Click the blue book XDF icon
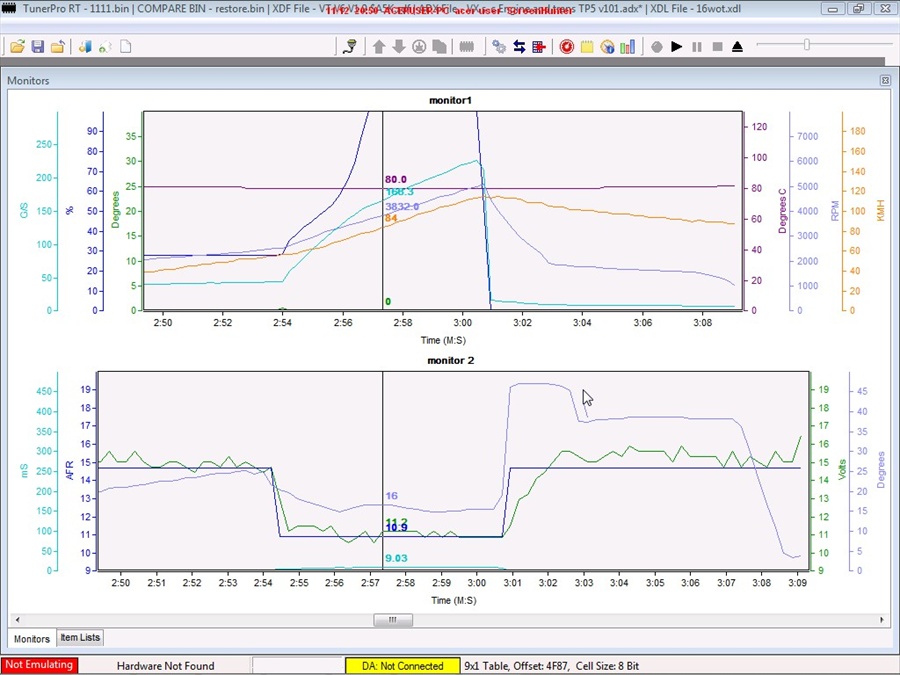The height and width of the screenshot is (675, 900). click(85, 47)
